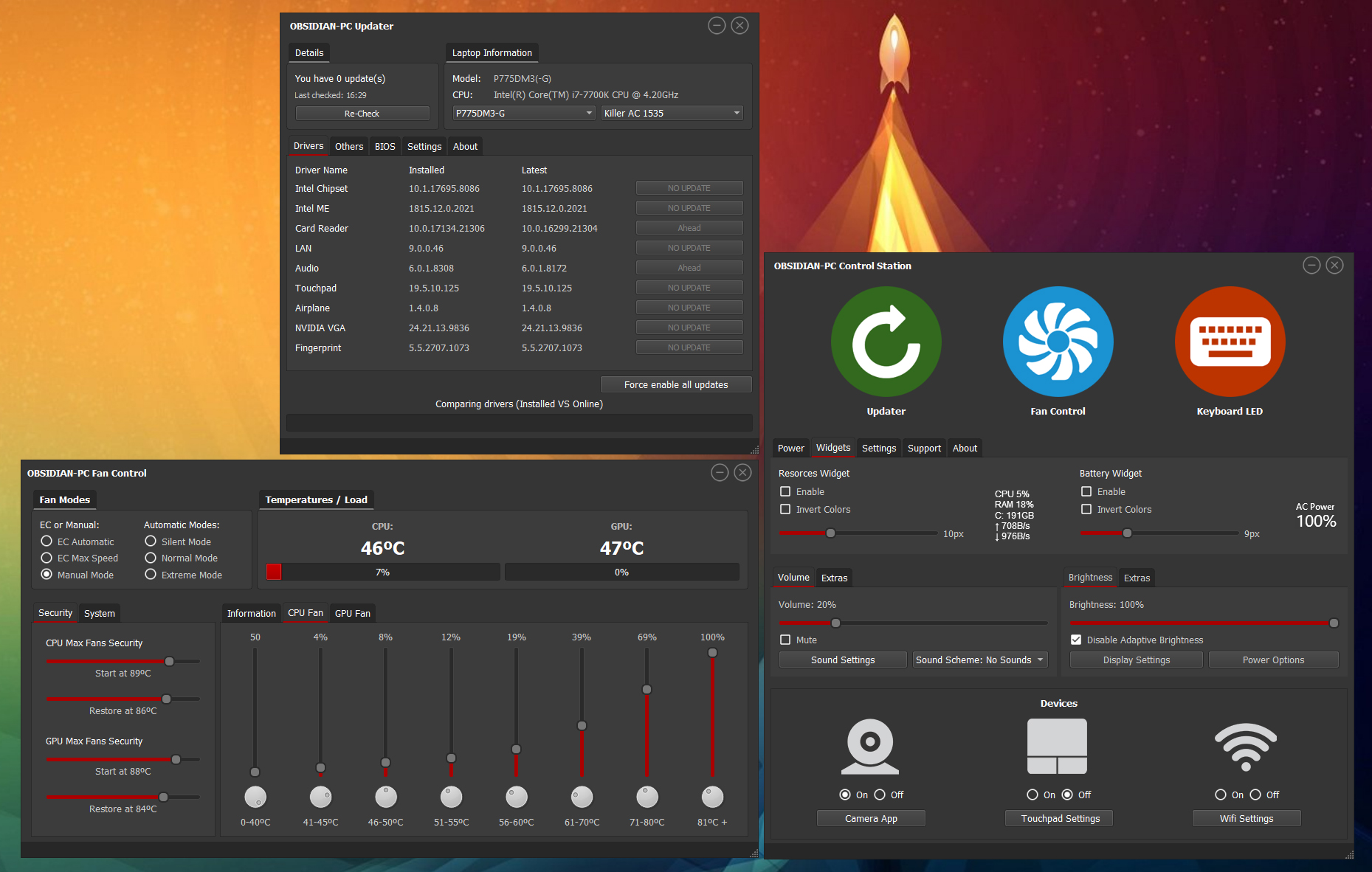Launch the blue Fan Control icon
This screenshot has width=1372, height=872.
click(x=1058, y=342)
